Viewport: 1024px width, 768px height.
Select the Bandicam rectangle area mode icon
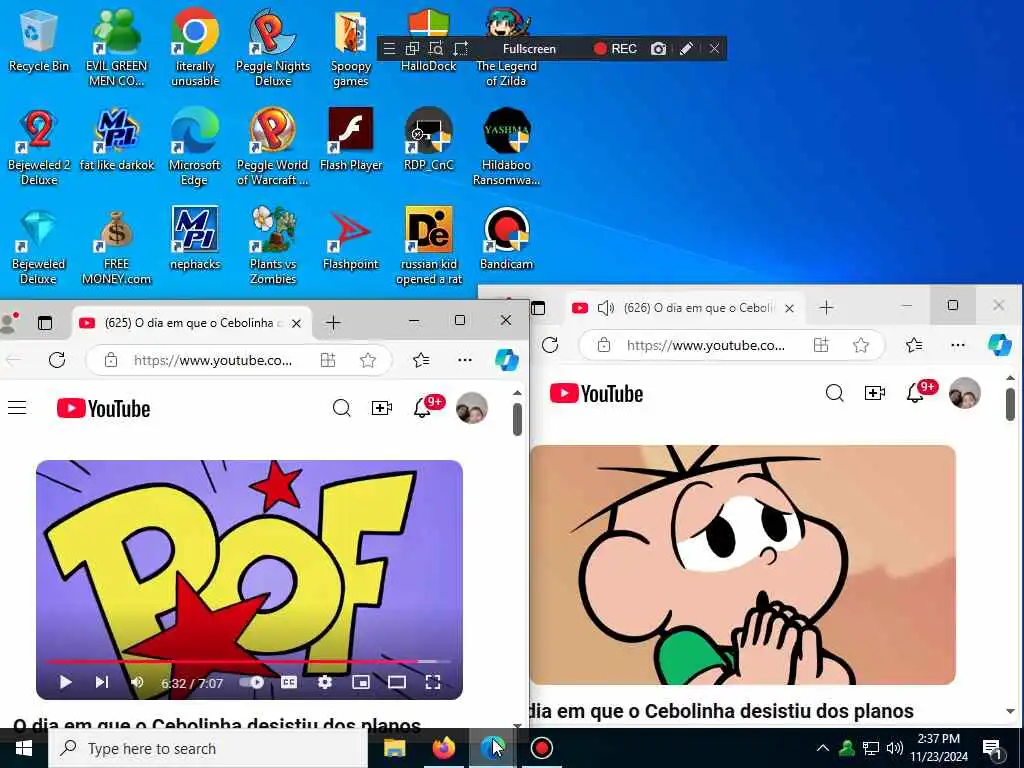(x=461, y=48)
